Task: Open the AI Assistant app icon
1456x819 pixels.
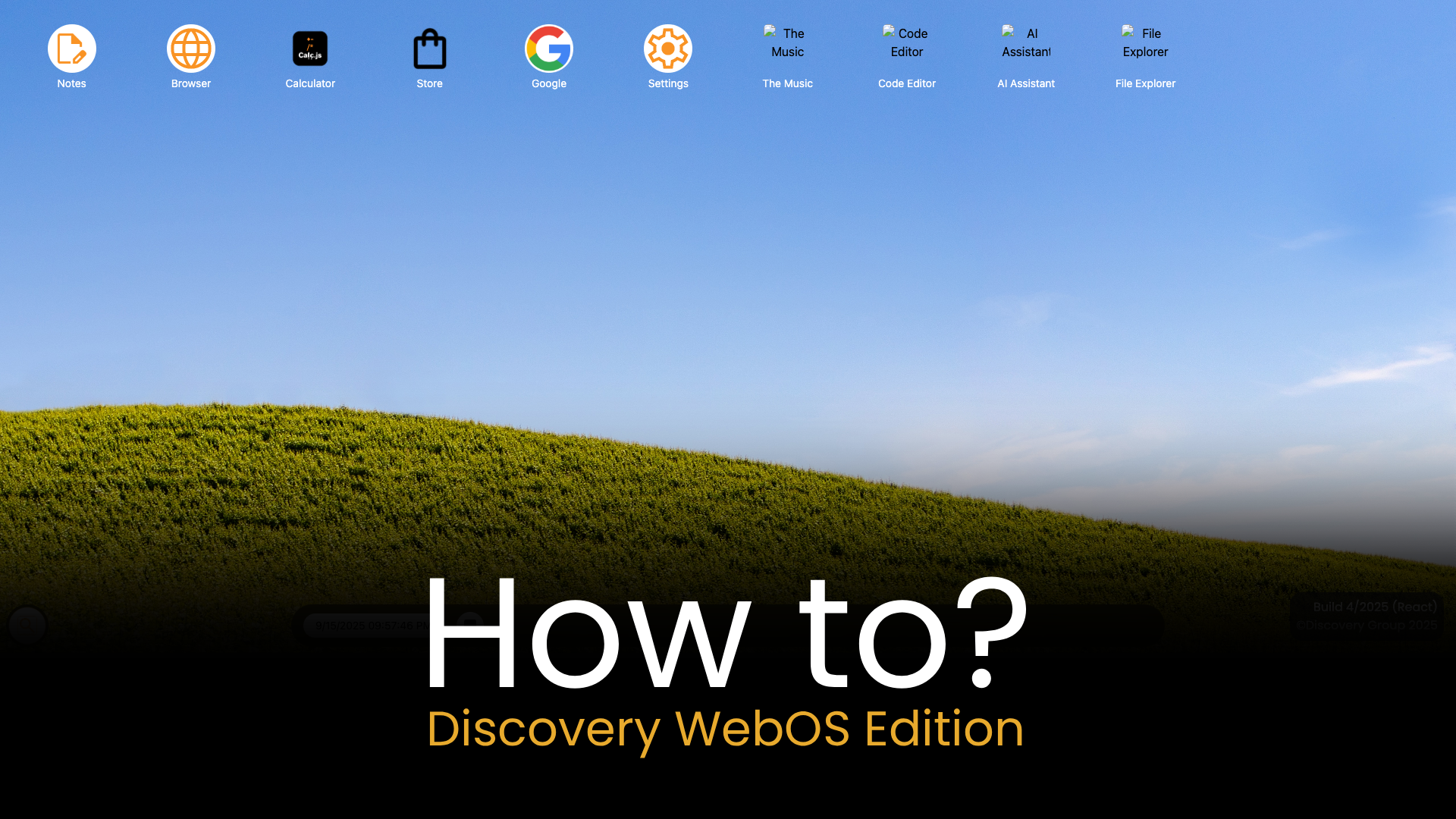Action: [x=1025, y=42]
